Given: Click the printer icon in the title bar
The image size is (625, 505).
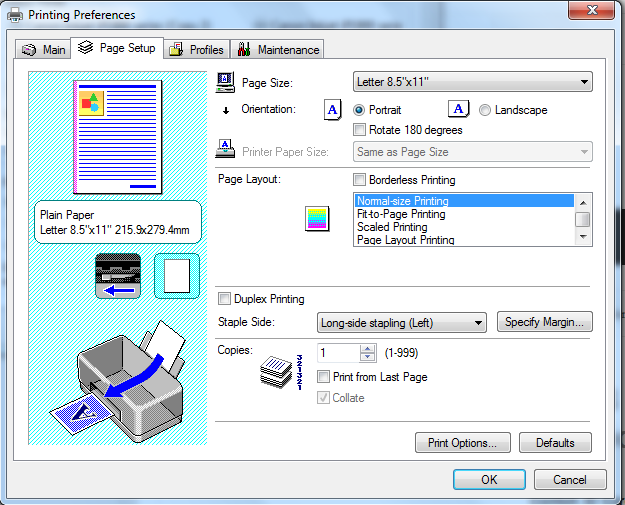Looking at the screenshot, I should tap(15, 15).
